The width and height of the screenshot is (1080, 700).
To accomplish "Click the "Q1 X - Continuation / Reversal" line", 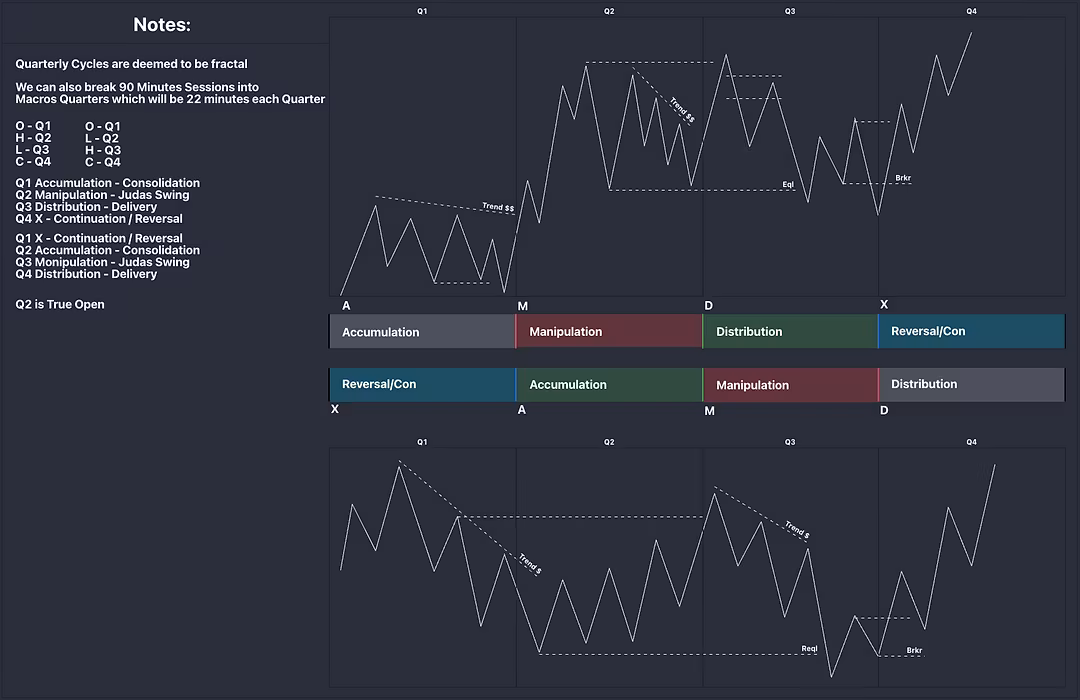I will (99, 239).
